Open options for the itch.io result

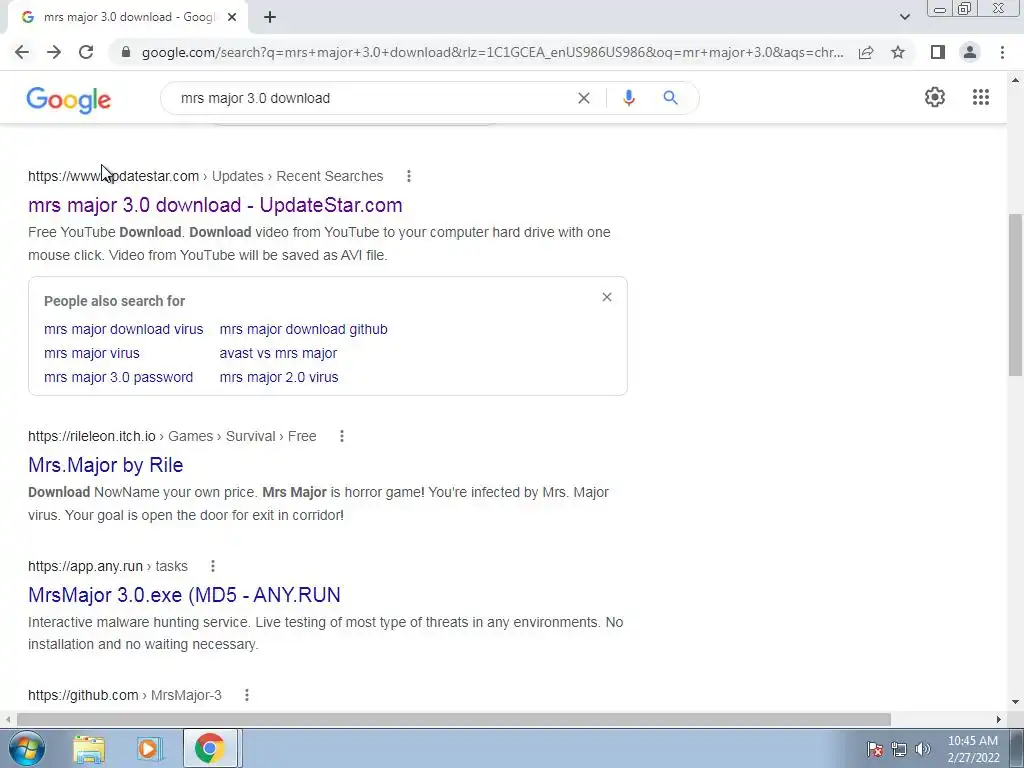tap(342, 436)
